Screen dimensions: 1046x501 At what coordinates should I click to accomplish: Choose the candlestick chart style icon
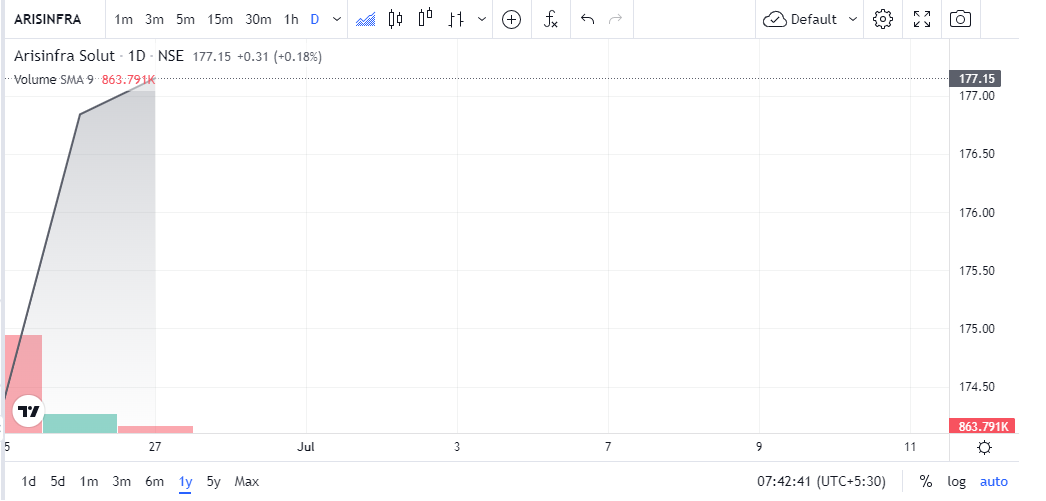point(396,19)
